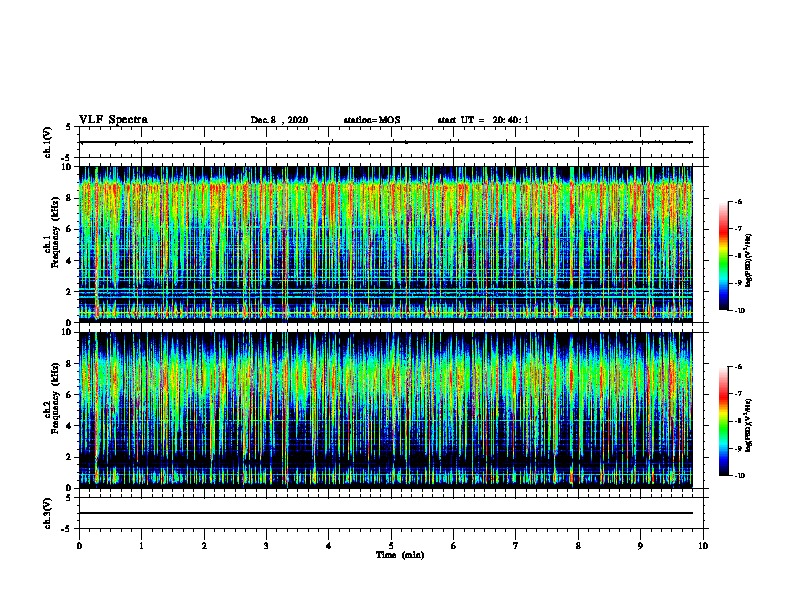Image resolution: width=792 pixels, height=612 pixels.
Task: Click the "Time (min)" axis title
Action: pos(400,555)
